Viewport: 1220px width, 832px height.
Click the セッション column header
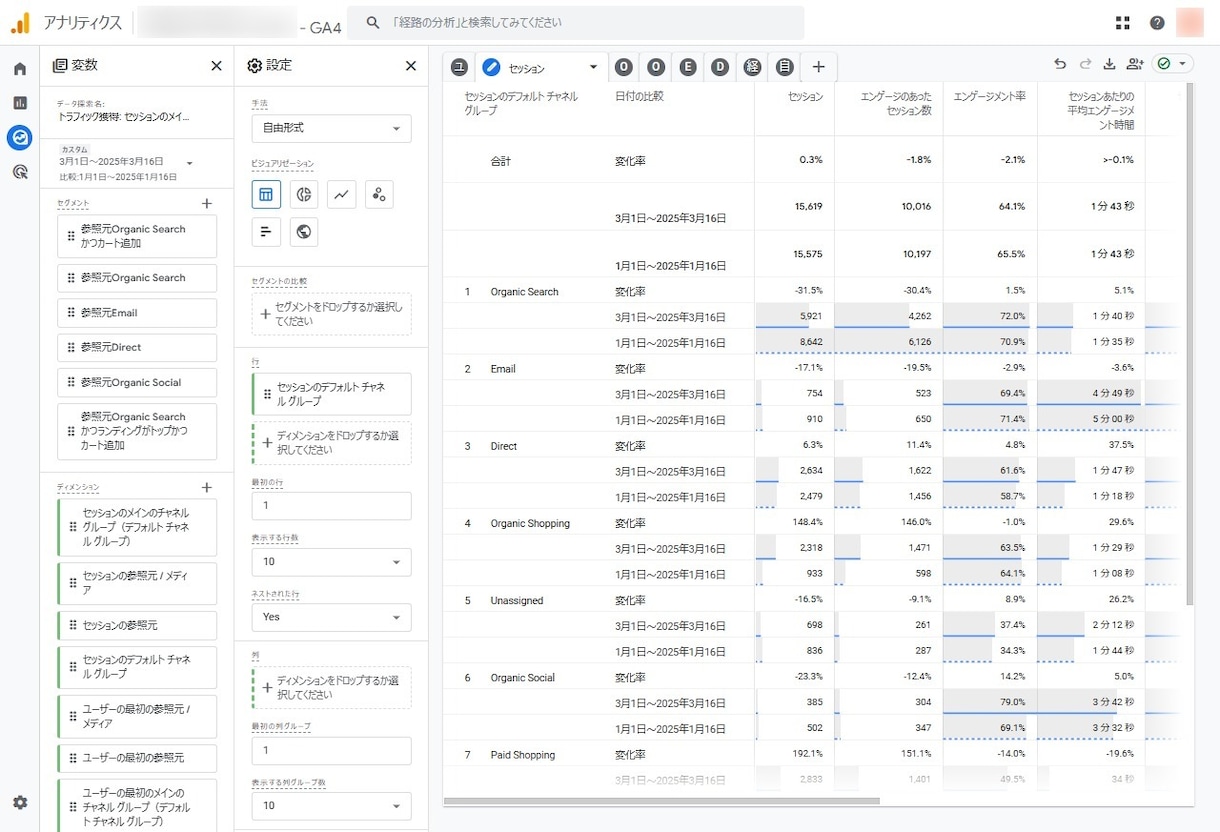coord(805,97)
